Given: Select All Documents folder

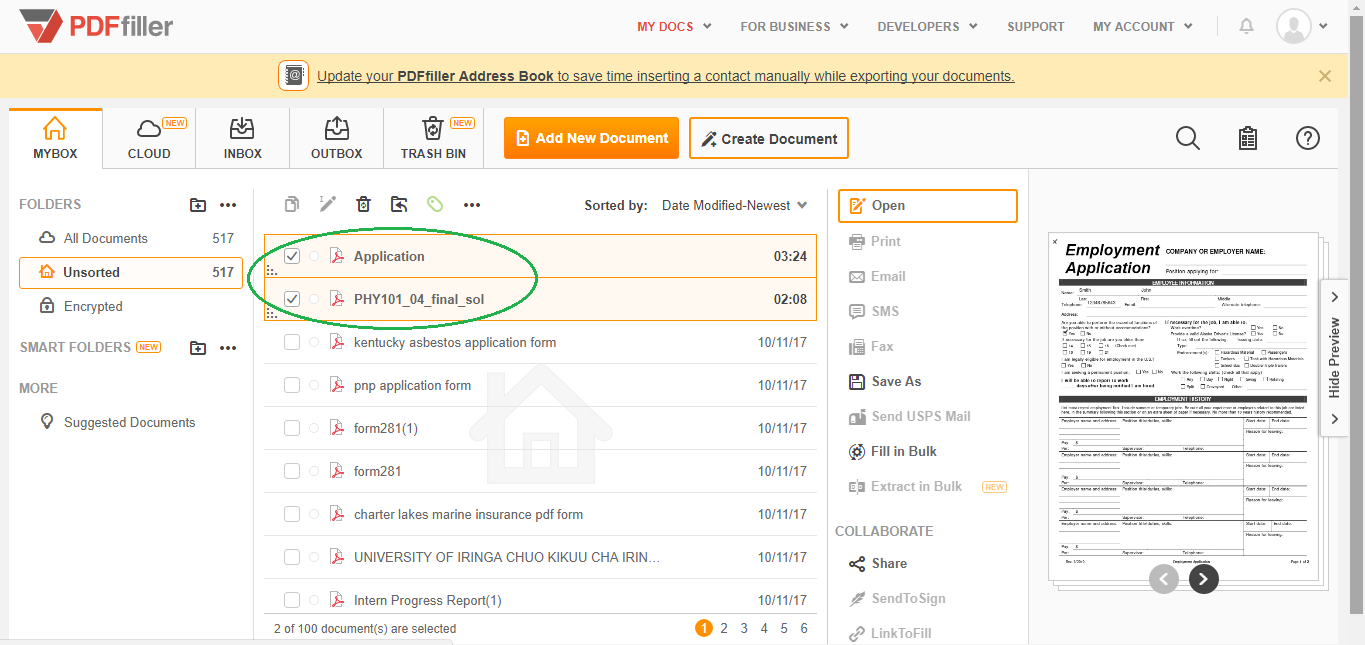Looking at the screenshot, I should [131, 238].
